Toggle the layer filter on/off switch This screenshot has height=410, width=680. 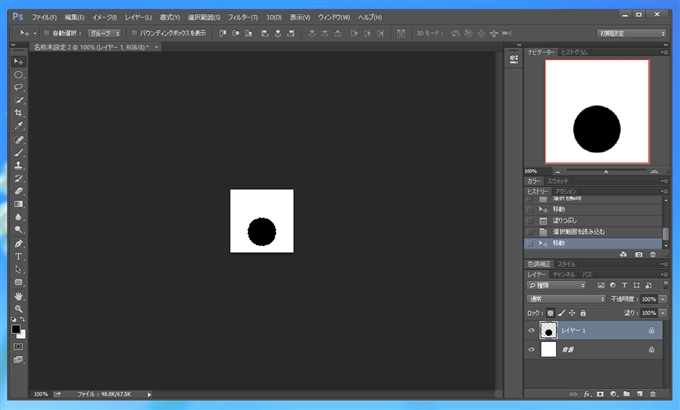pyautogui.click(x=665, y=285)
